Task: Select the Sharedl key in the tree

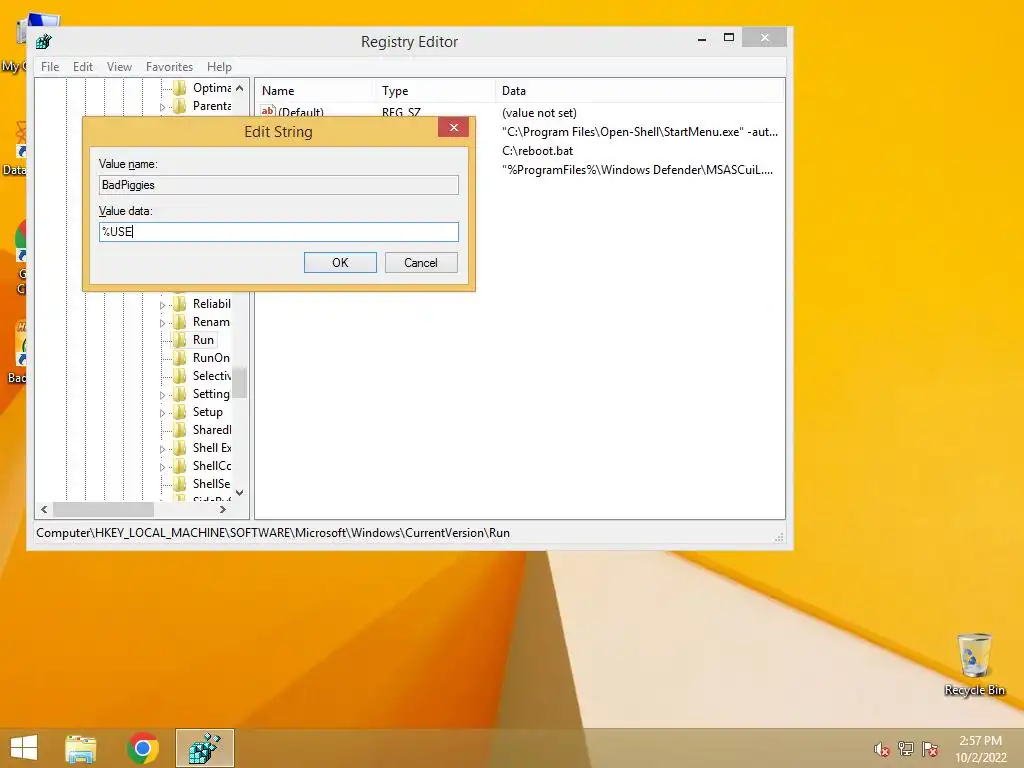Action: [x=212, y=430]
